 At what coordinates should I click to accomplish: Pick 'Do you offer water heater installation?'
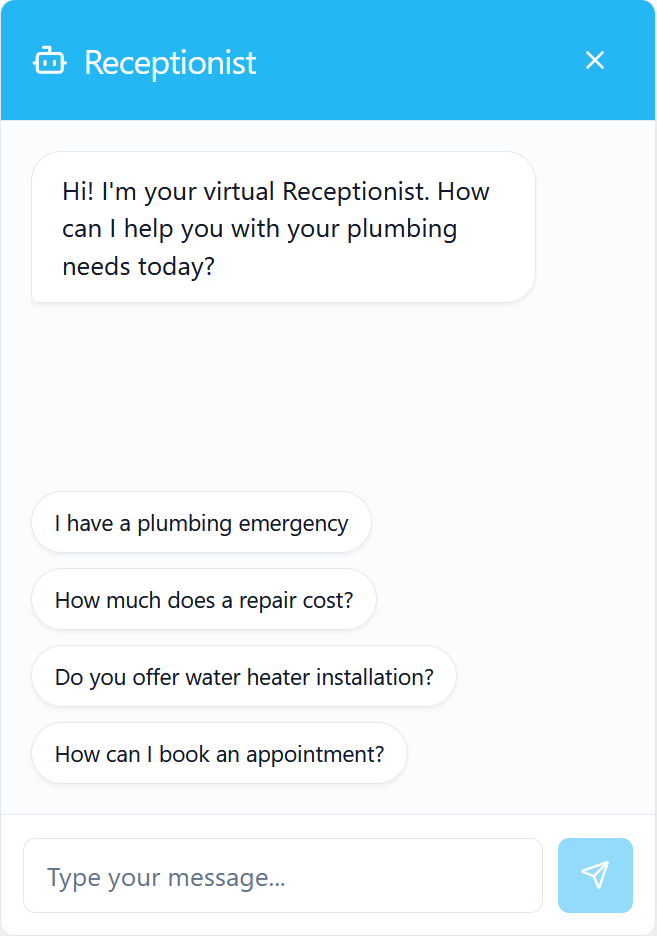(243, 676)
